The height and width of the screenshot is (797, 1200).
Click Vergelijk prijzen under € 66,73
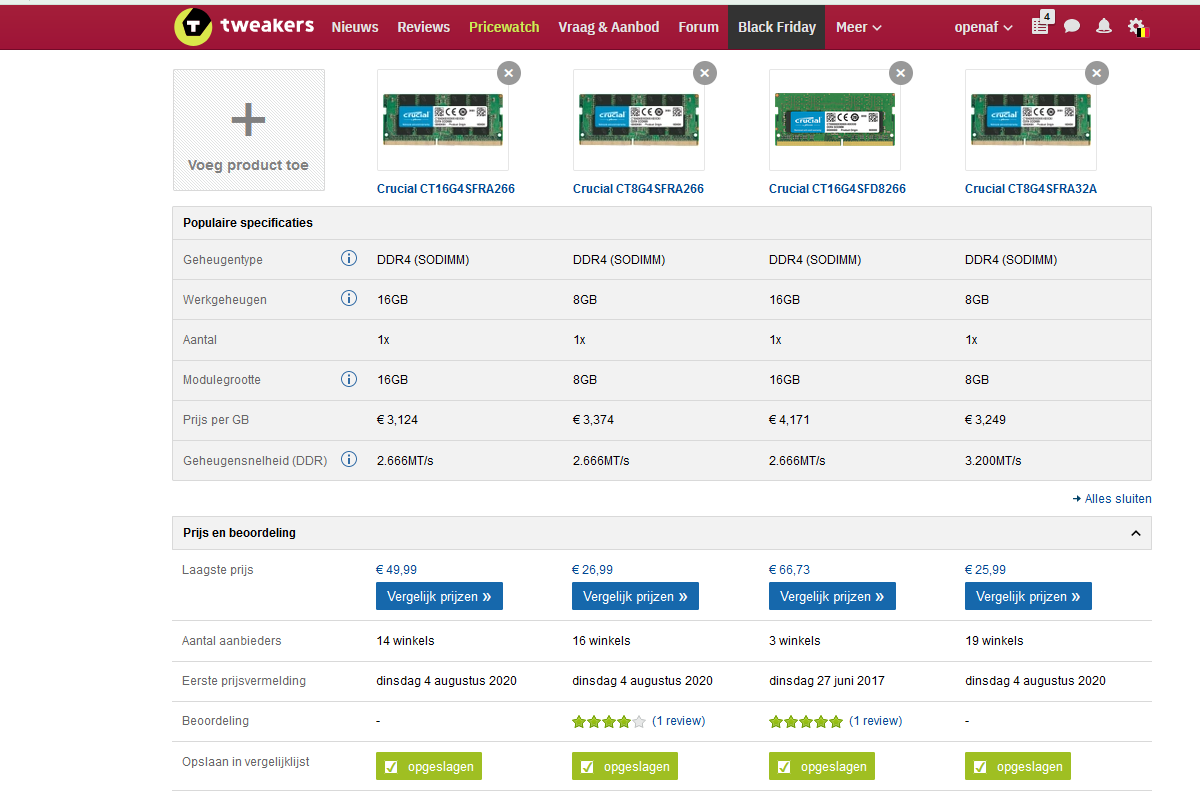pos(832,596)
